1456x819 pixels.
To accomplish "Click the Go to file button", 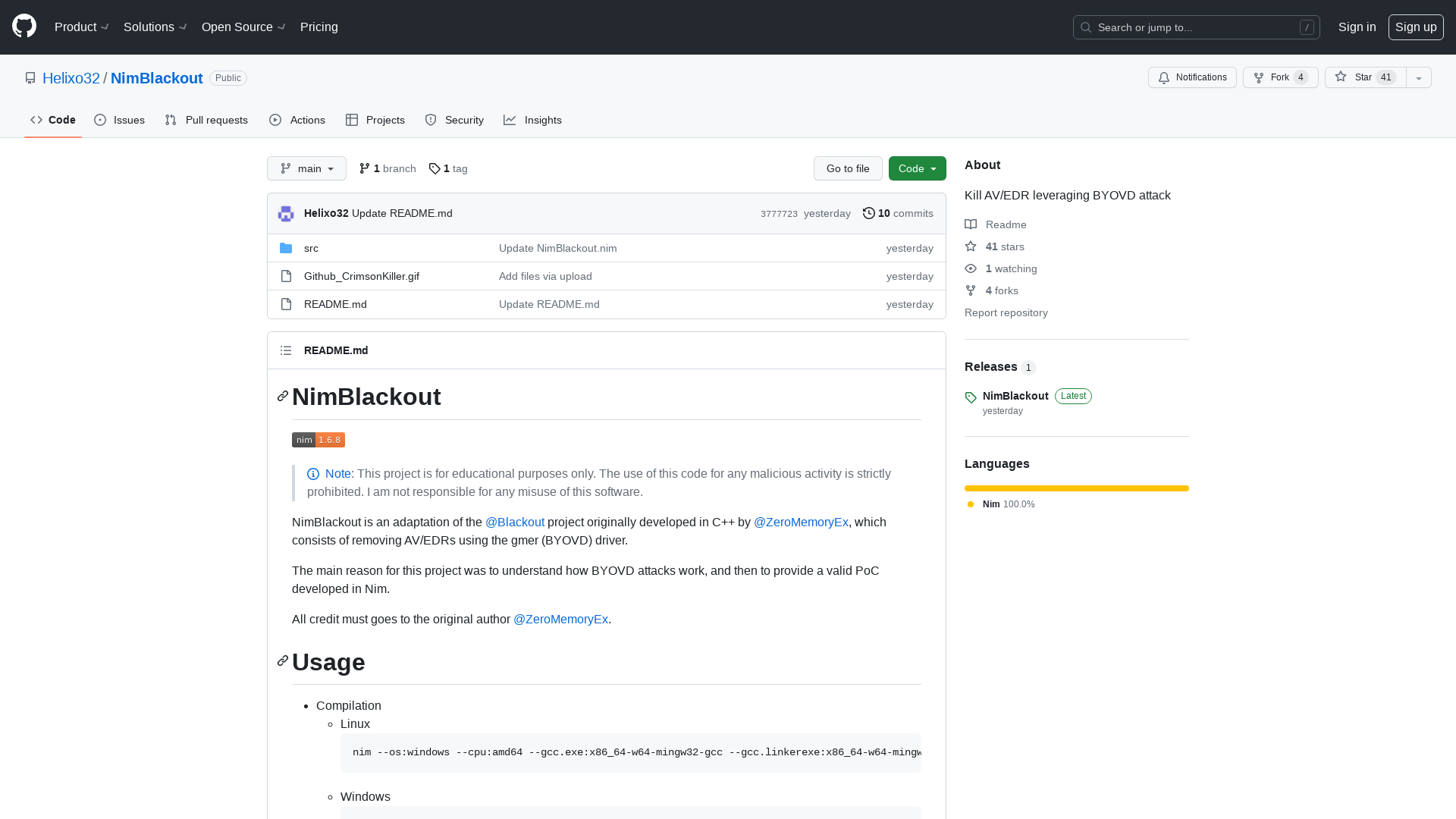I will pos(848,168).
